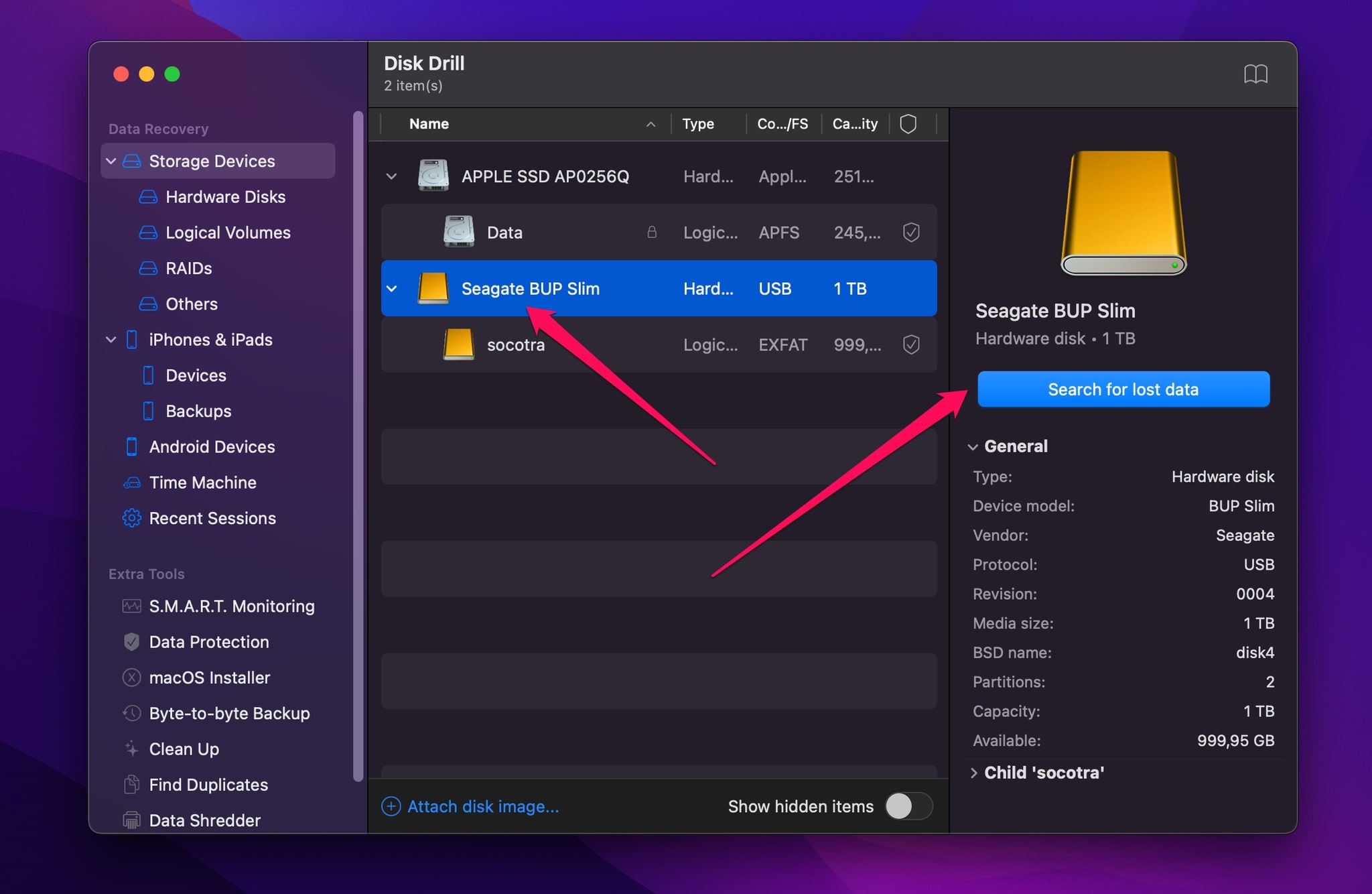Click Search for lost data
The height and width of the screenshot is (894, 1372).
1123,389
